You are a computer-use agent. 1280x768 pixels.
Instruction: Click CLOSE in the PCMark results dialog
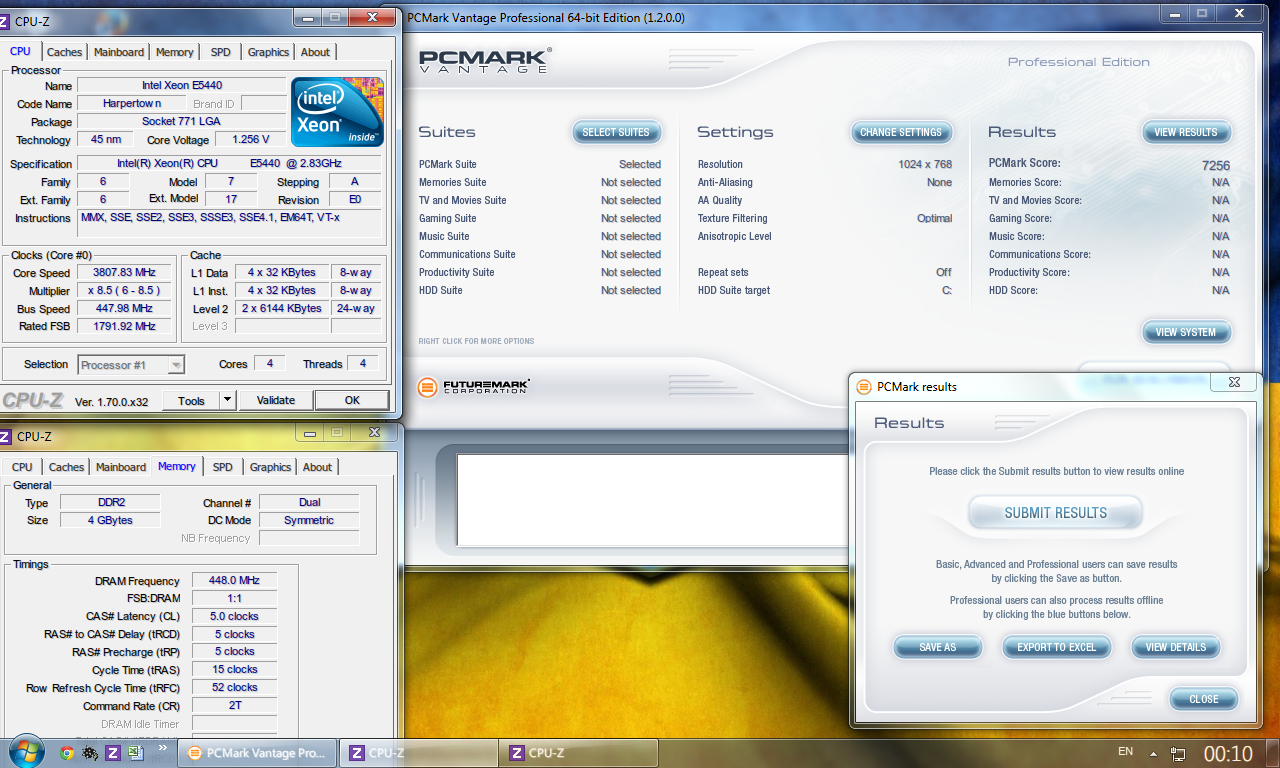[x=1204, y=699]
